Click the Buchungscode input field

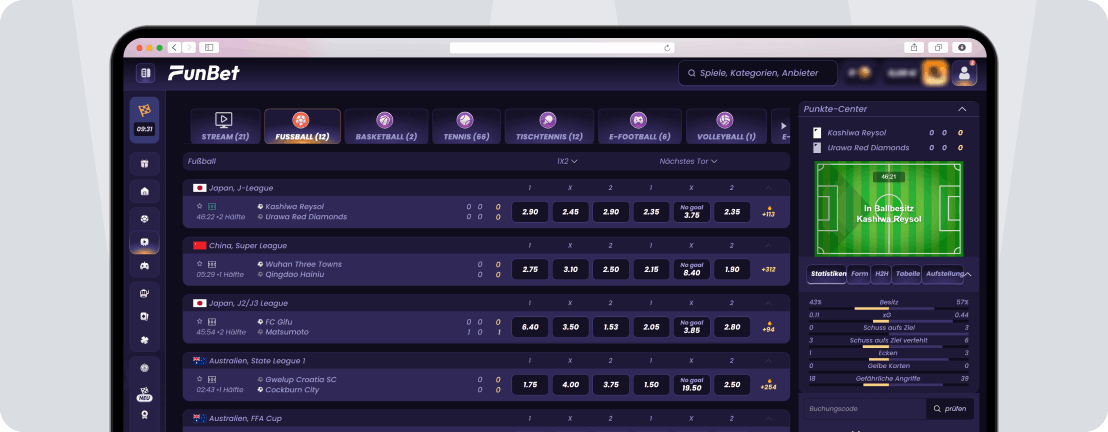coord(865,409)
